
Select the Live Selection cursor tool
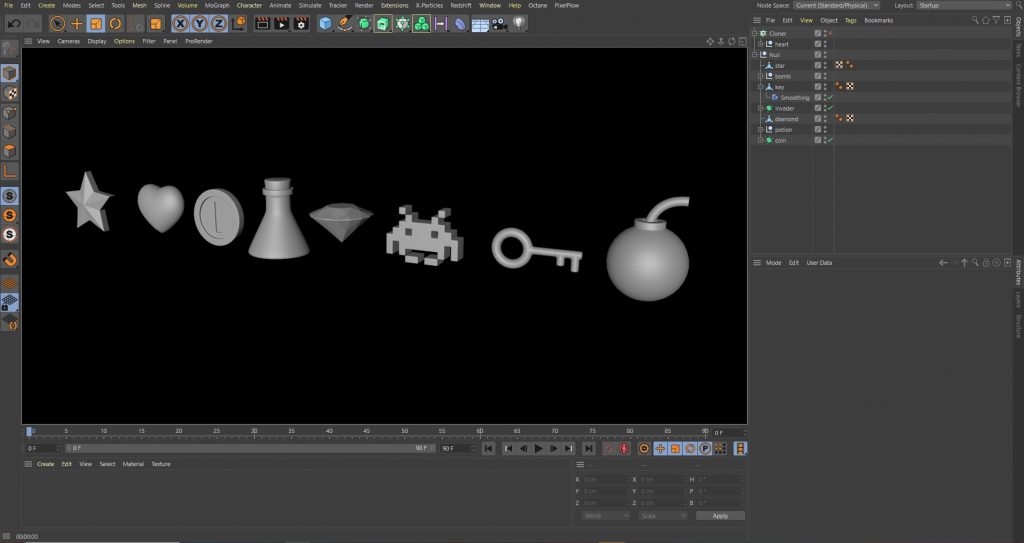pyautogui.click(x=57, y=24)
